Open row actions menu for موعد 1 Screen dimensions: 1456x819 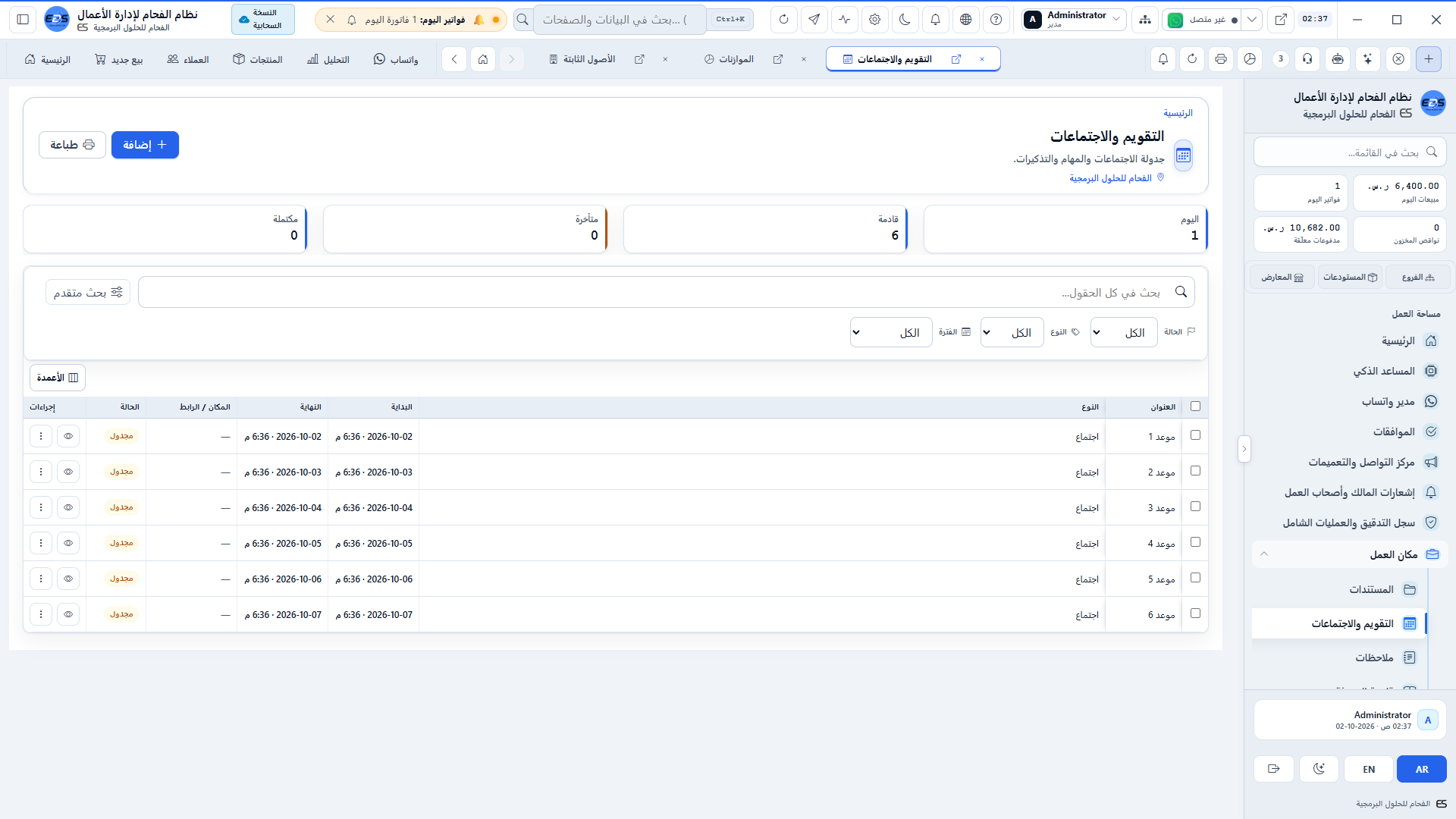[x=41, y=436]
